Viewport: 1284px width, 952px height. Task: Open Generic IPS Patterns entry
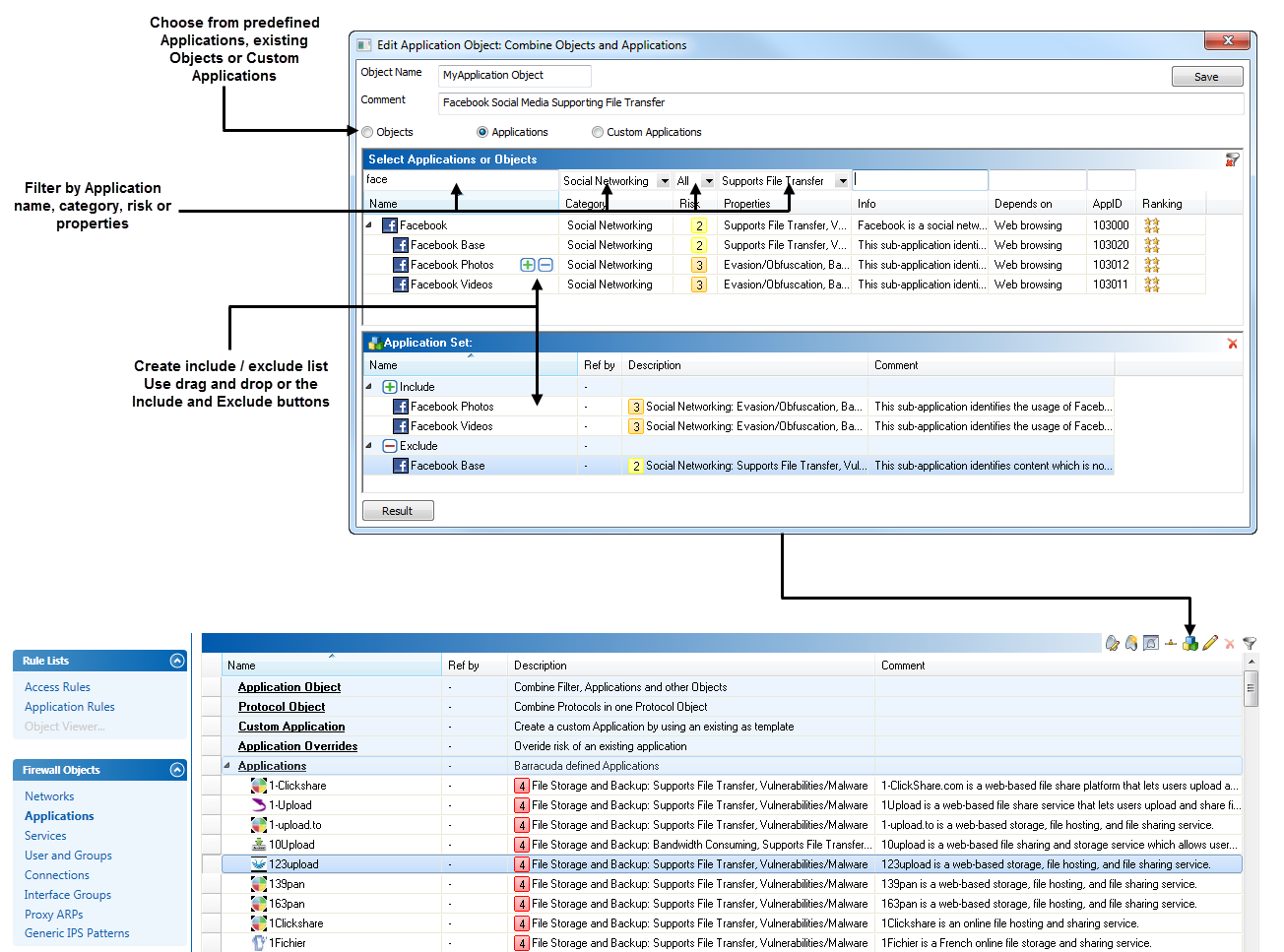[x=77, y=933]
